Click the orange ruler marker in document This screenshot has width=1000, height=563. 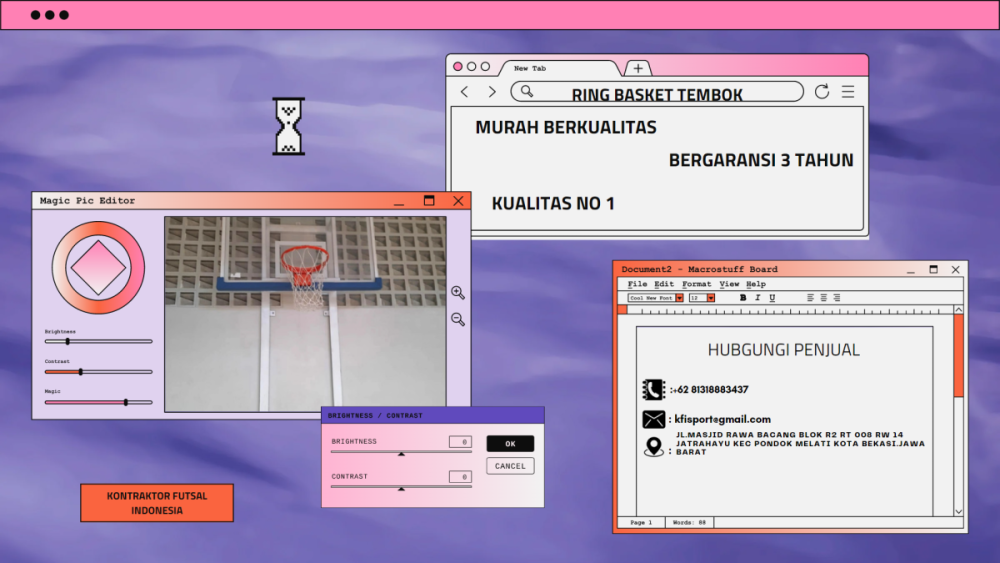click(622, 310)
